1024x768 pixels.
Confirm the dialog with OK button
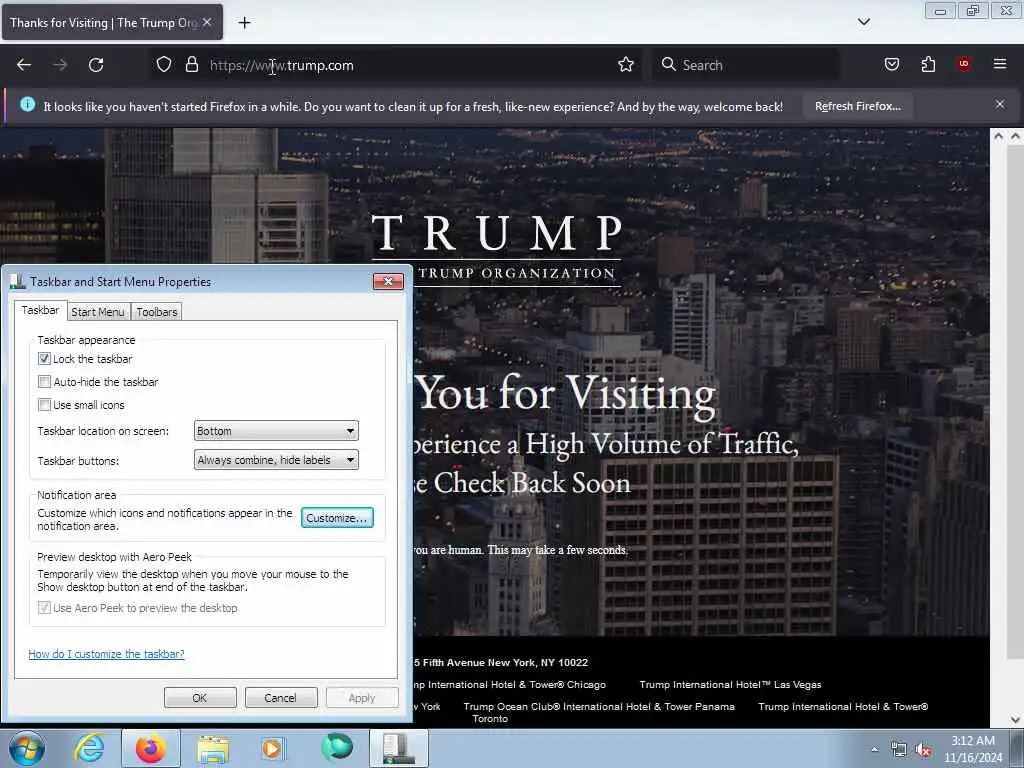point(200,697)
